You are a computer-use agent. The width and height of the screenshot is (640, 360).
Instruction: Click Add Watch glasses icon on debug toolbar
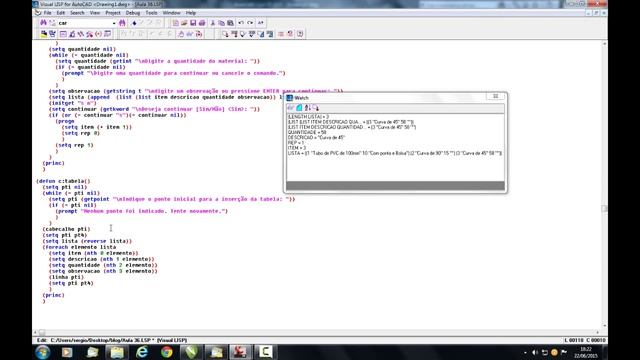coord(190,34)
